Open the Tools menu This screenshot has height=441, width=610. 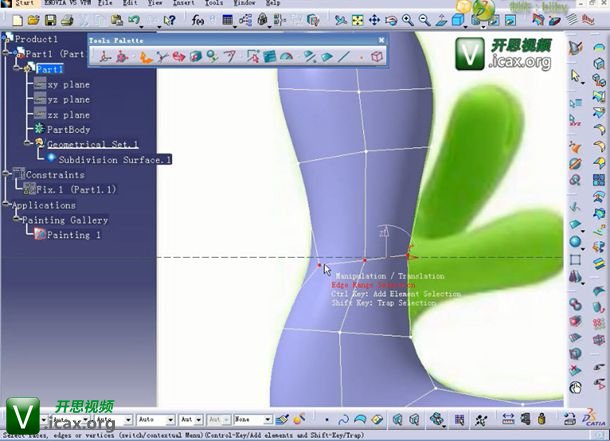point(214,3)
